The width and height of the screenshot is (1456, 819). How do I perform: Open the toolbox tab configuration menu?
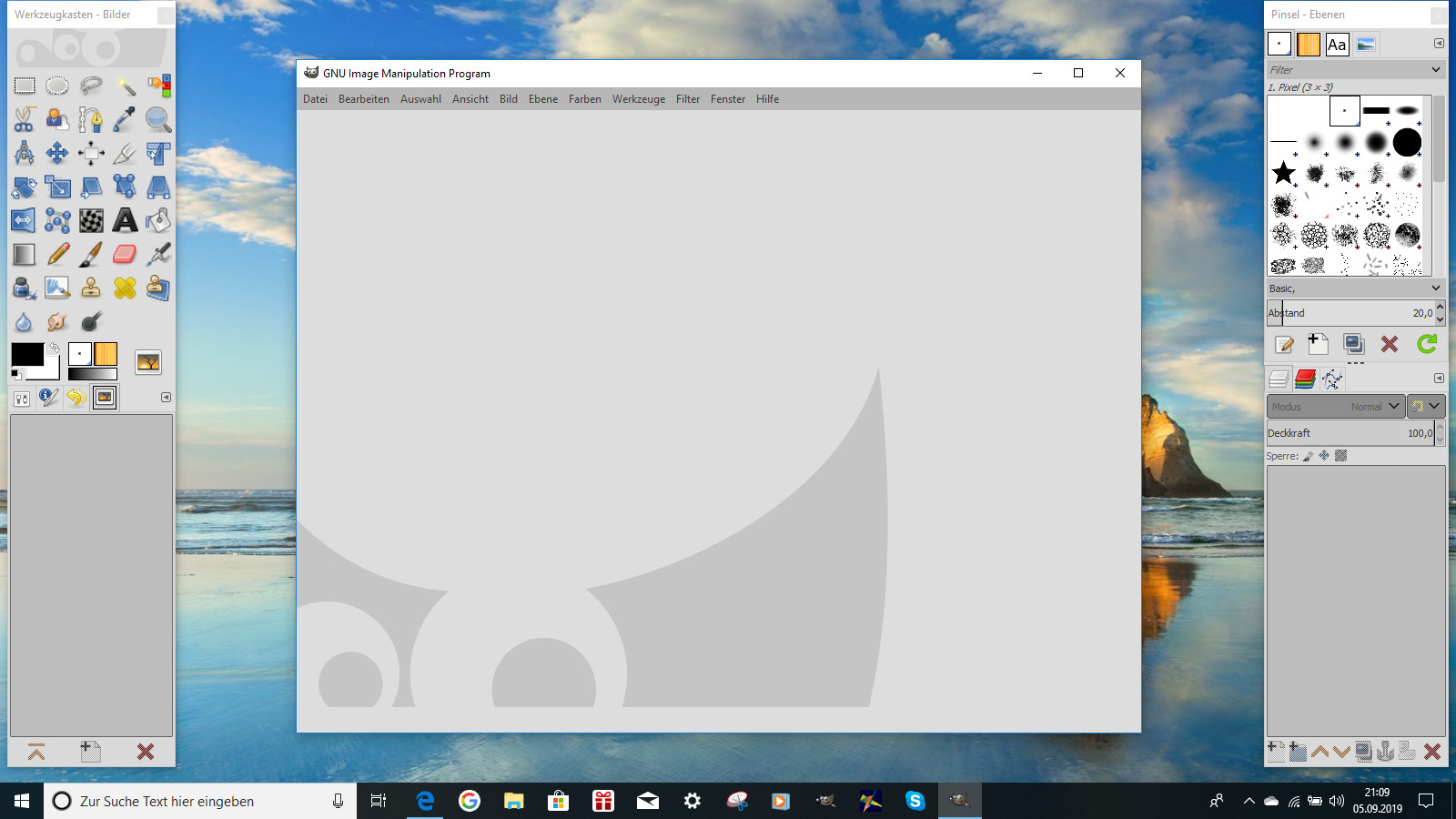166,397
